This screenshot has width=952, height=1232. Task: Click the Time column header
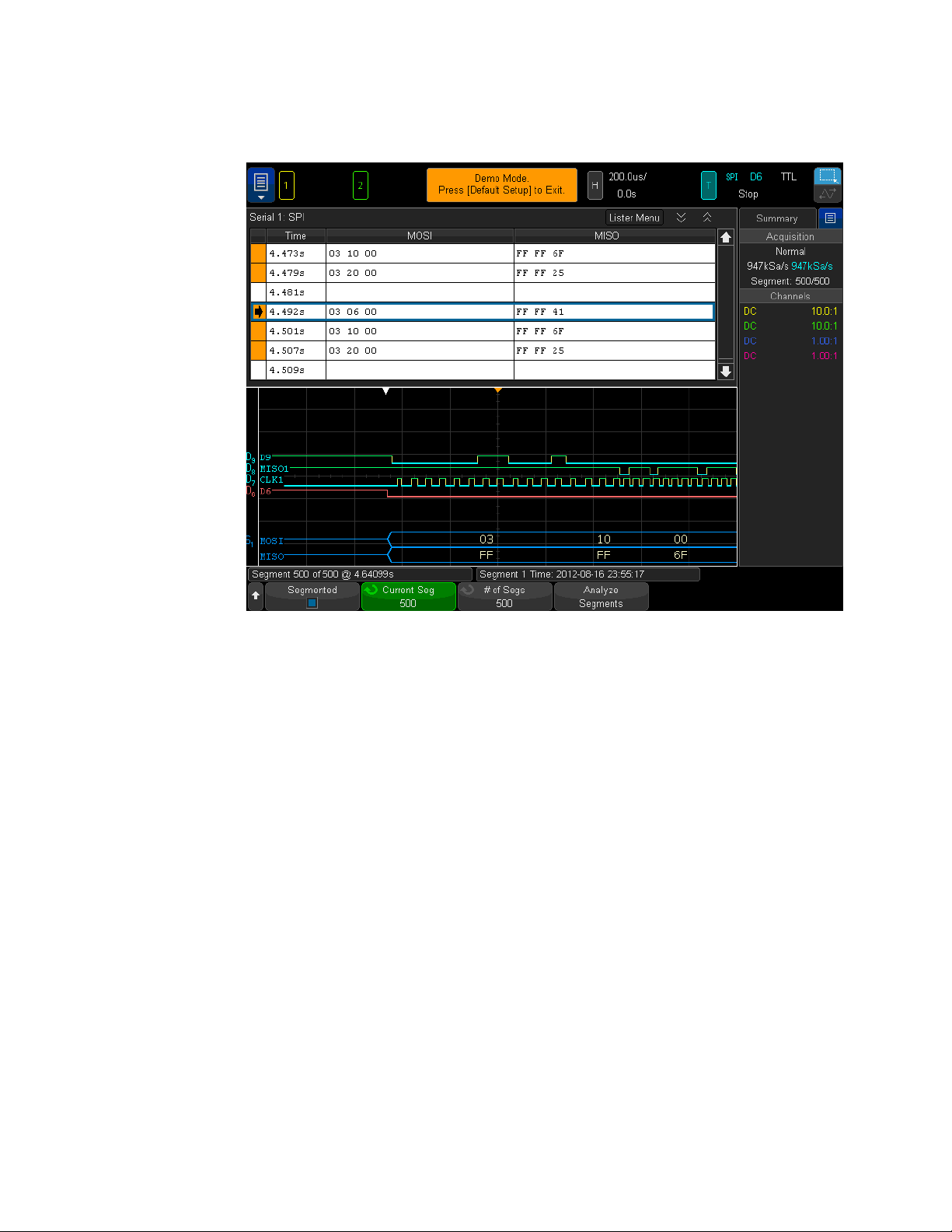[296, 236]
